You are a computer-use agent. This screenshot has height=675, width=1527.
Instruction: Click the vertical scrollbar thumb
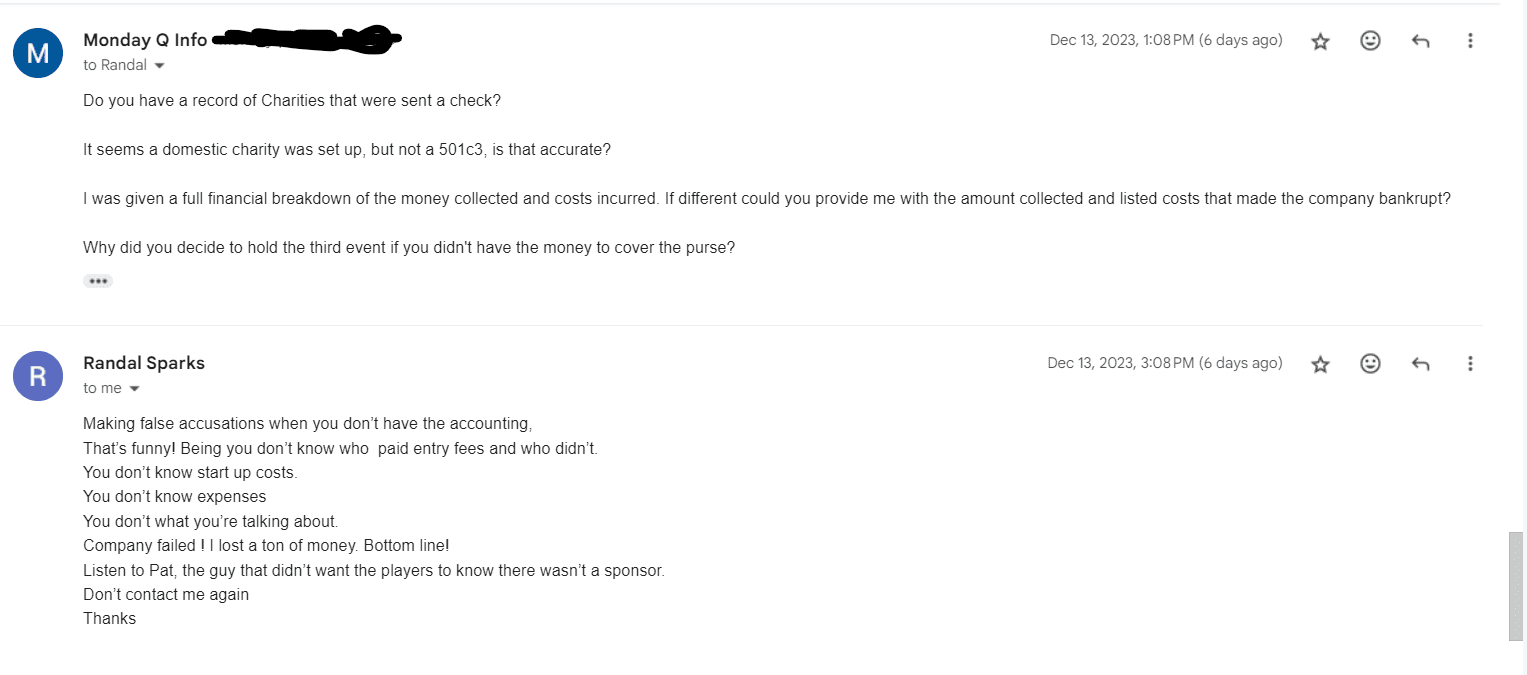point(1516,586)
